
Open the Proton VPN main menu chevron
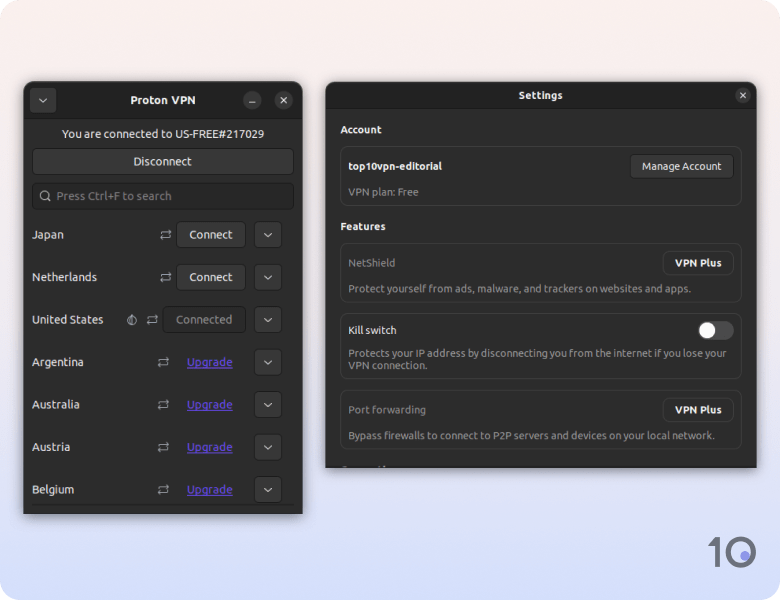tap(43, 100)
